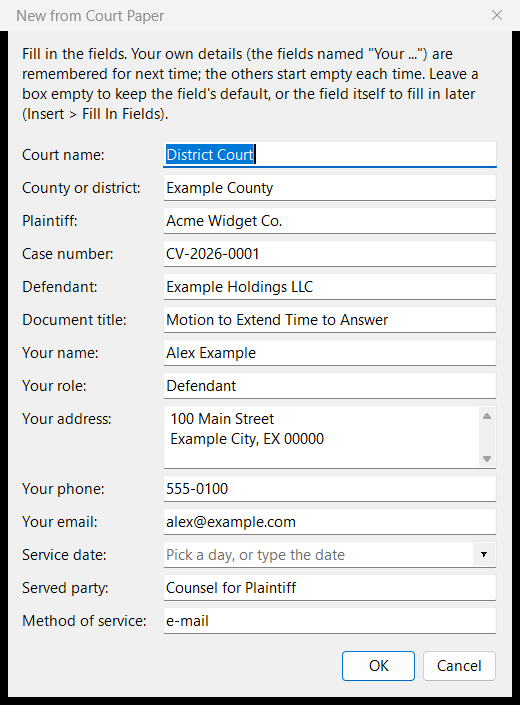This screenshot has width=520, height=705.
Task: Edit the Document title field
Action: pos(329,320)
